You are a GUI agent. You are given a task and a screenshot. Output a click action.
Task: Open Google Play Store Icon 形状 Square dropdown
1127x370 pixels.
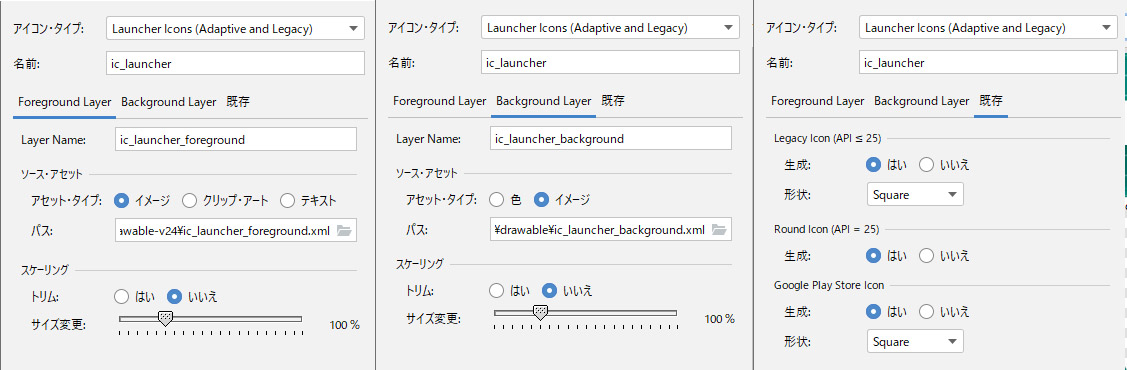pyautogui.click(x=915, y=341)
